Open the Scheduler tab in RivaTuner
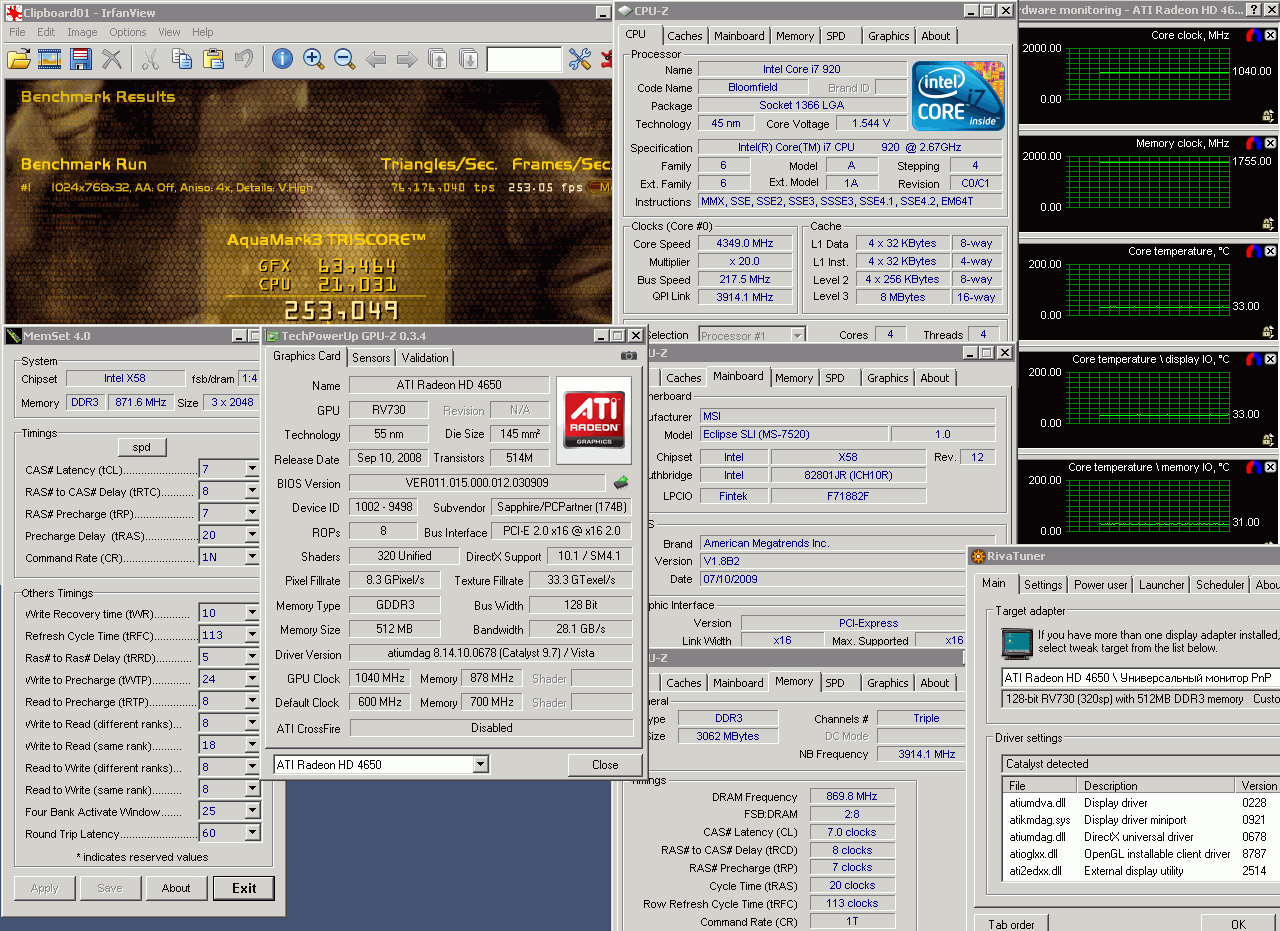This screenshot has height=931, width=1280. pyautogui.click(x=1220, y=585)
